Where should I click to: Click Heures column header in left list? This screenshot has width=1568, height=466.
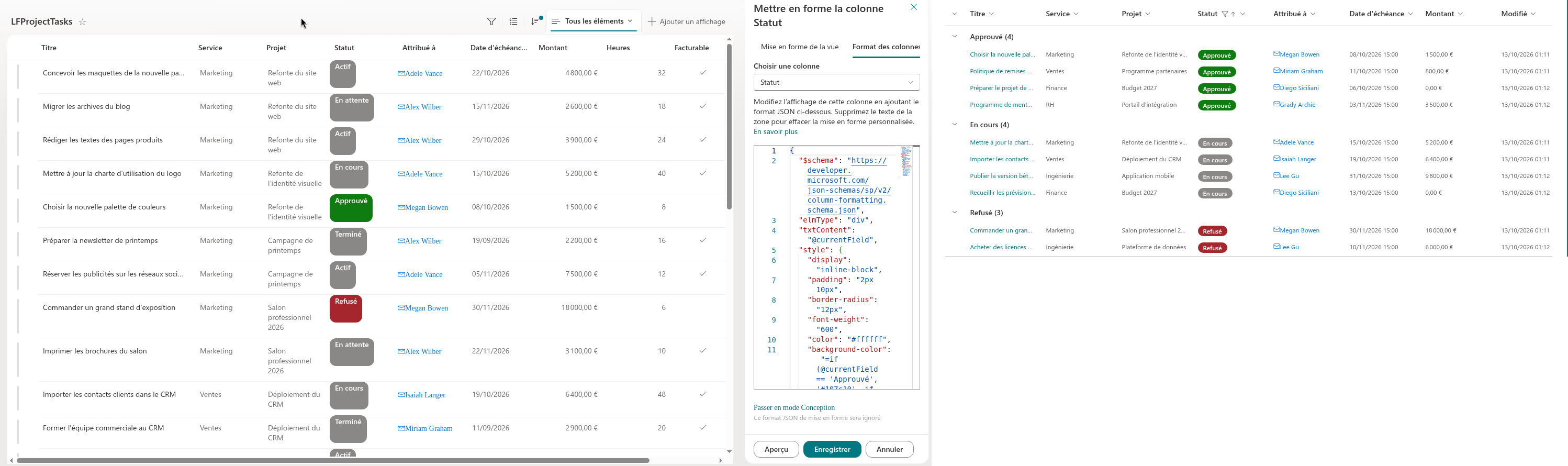click(618, 48)
